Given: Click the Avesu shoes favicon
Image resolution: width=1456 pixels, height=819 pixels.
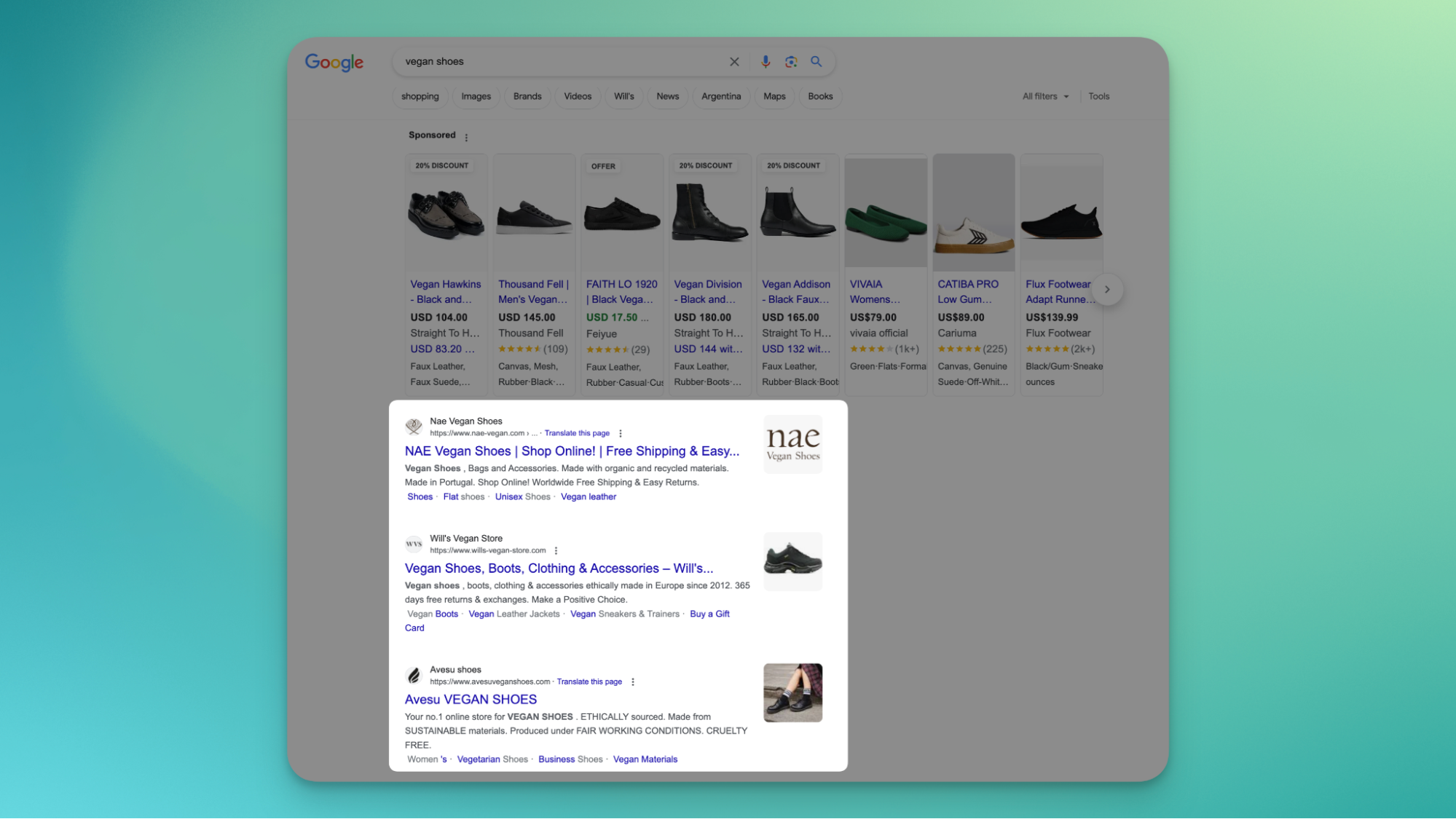Looking at the screenshot, I should [414, 675].
